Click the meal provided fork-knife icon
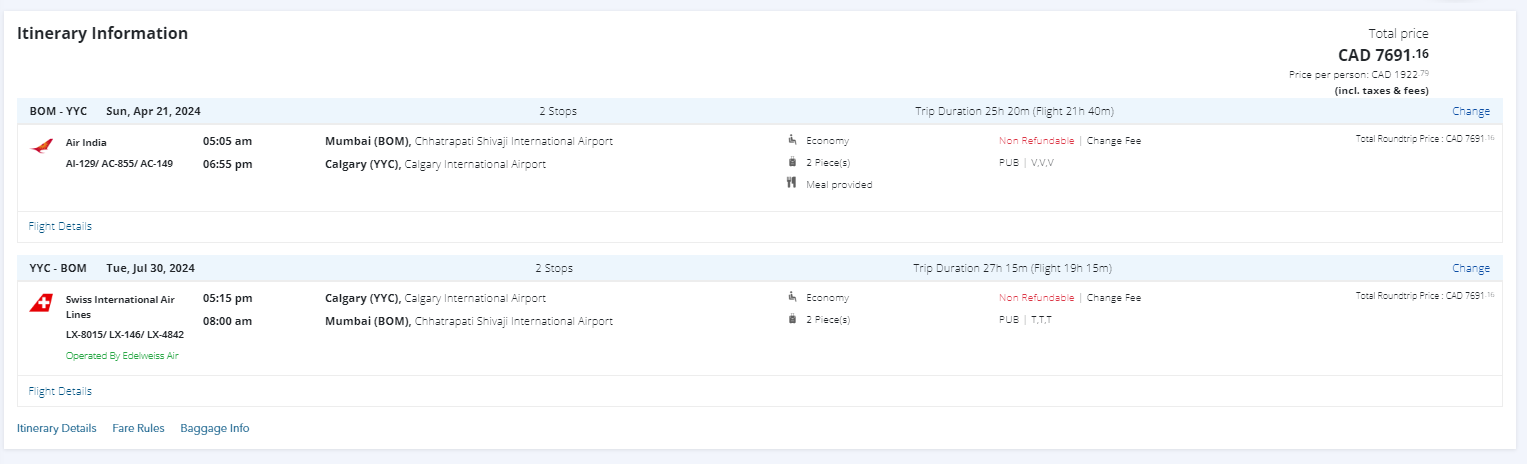Viewport: 1527px width, 464px height. click(791, 183)
